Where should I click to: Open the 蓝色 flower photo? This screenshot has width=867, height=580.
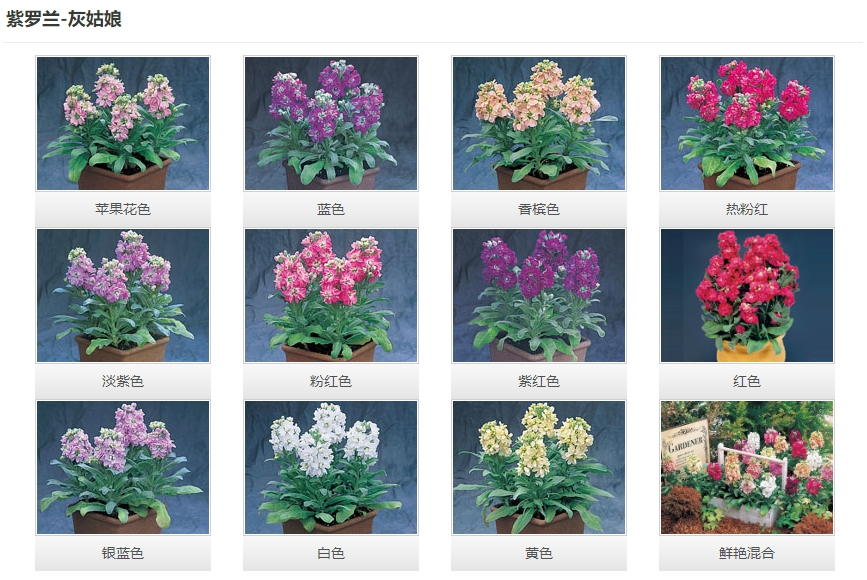(331, 123)
